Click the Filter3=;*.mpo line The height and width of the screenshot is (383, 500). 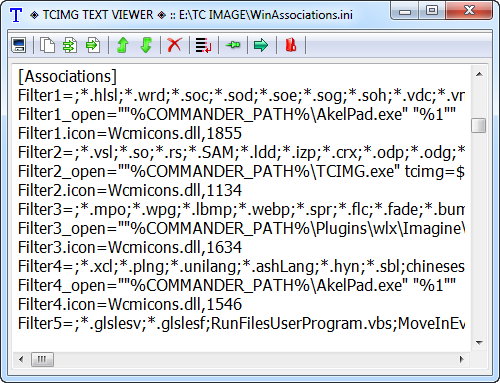241,210
